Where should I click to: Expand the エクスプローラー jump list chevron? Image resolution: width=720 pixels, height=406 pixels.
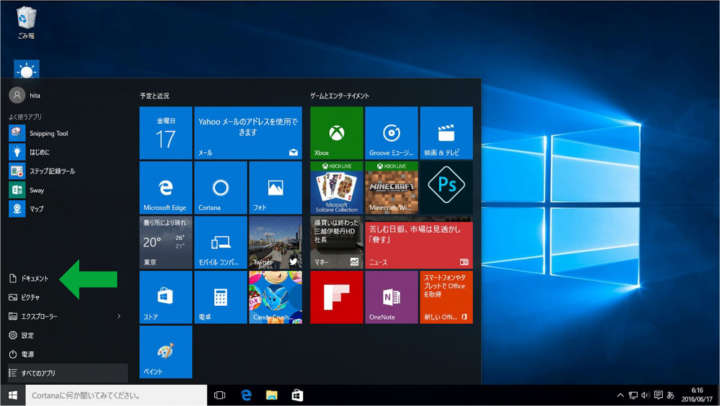tap(118, 316)
